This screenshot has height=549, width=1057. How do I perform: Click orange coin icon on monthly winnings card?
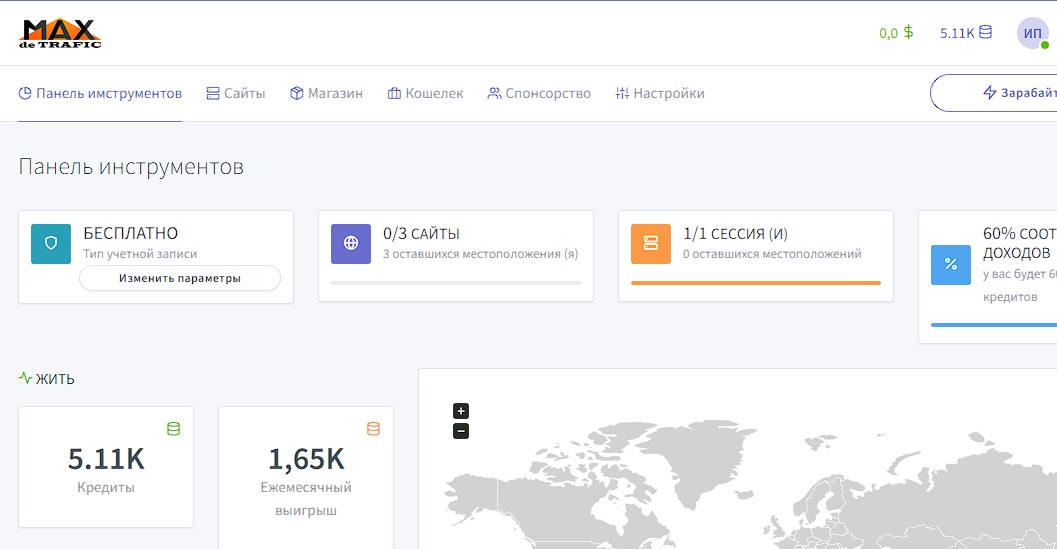(x=373, y=429)
